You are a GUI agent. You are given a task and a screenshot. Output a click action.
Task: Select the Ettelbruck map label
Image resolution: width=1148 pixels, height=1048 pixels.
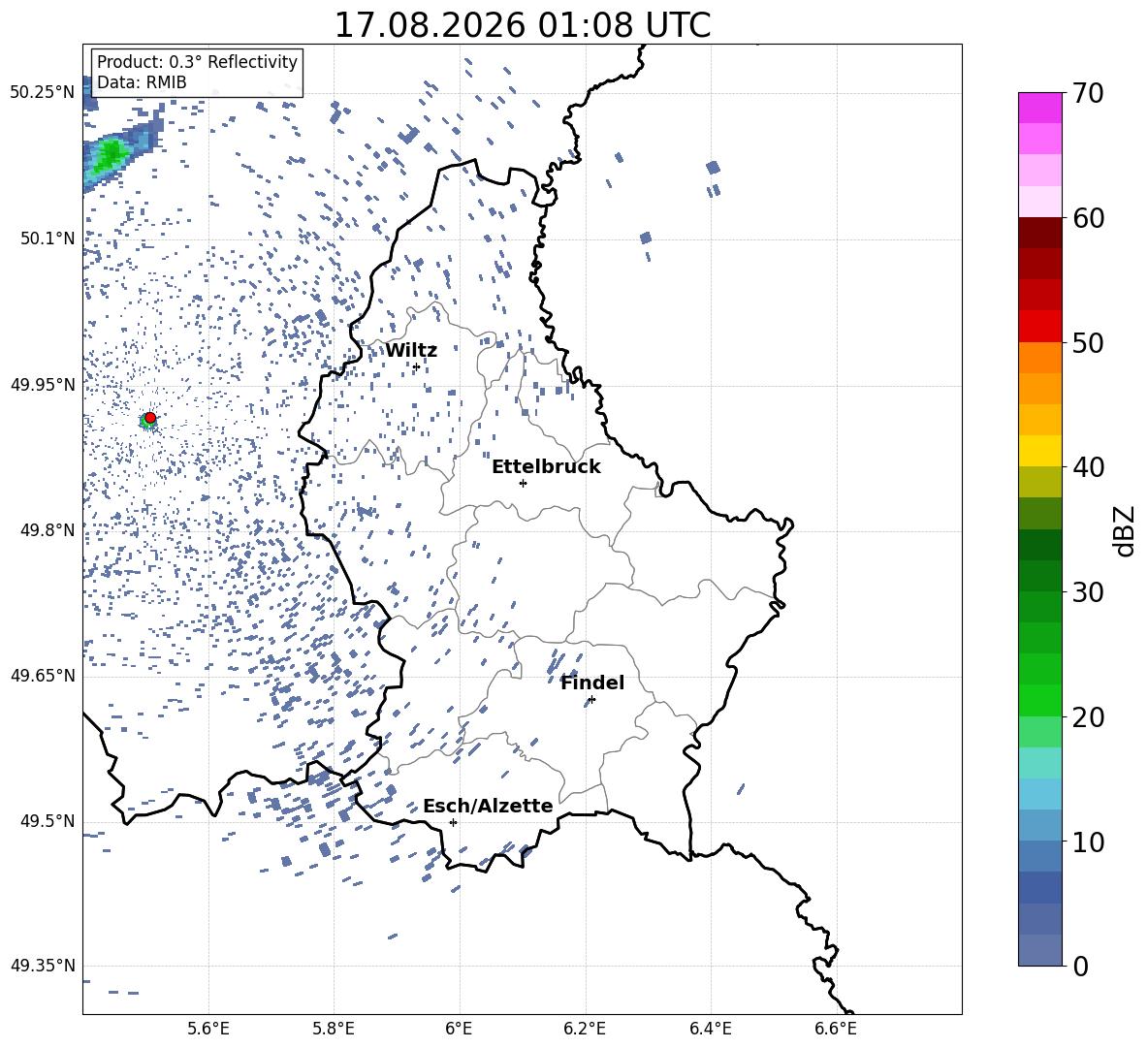tap(546, 467)
